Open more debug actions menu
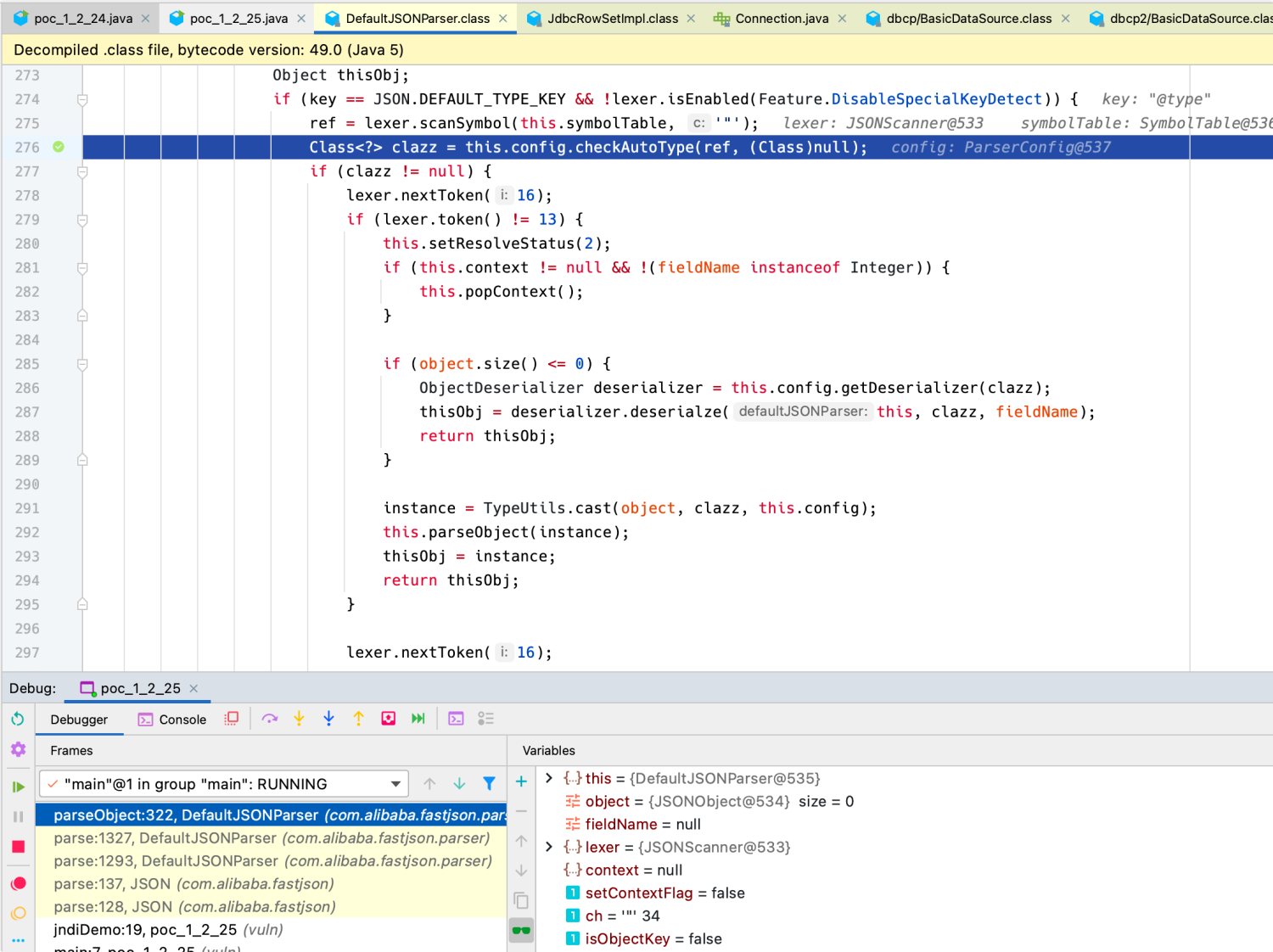The height and width of the screenshot is (952, 1273). coord(18,940)
